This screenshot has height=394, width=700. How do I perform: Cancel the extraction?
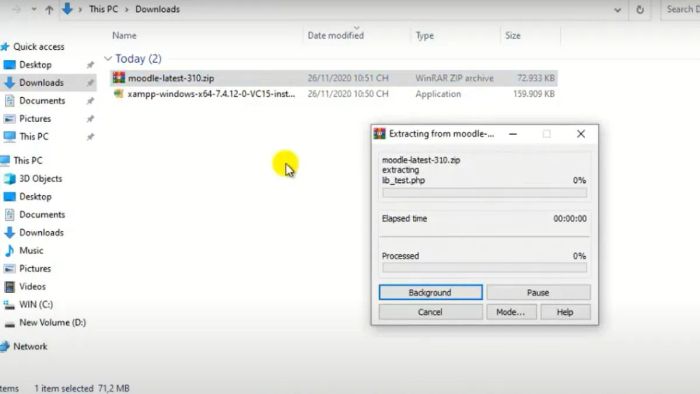click(x=430, y=312)
